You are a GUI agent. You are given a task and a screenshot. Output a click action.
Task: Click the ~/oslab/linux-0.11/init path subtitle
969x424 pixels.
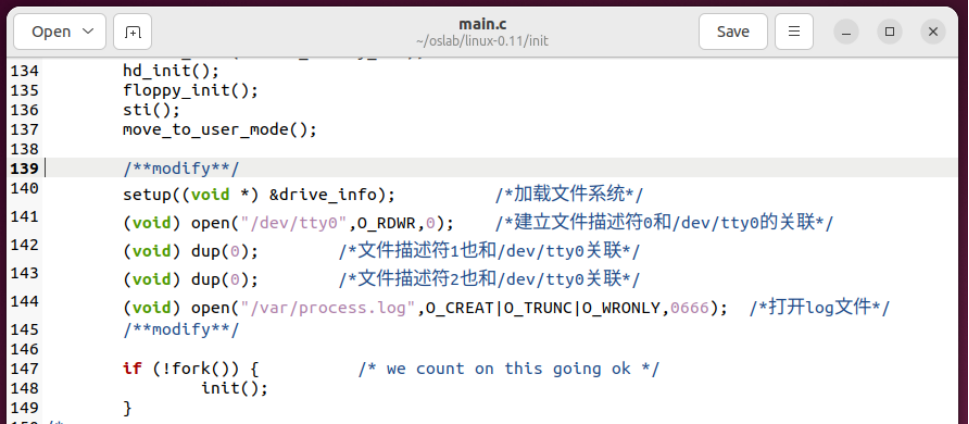click(x=482, y=41)
